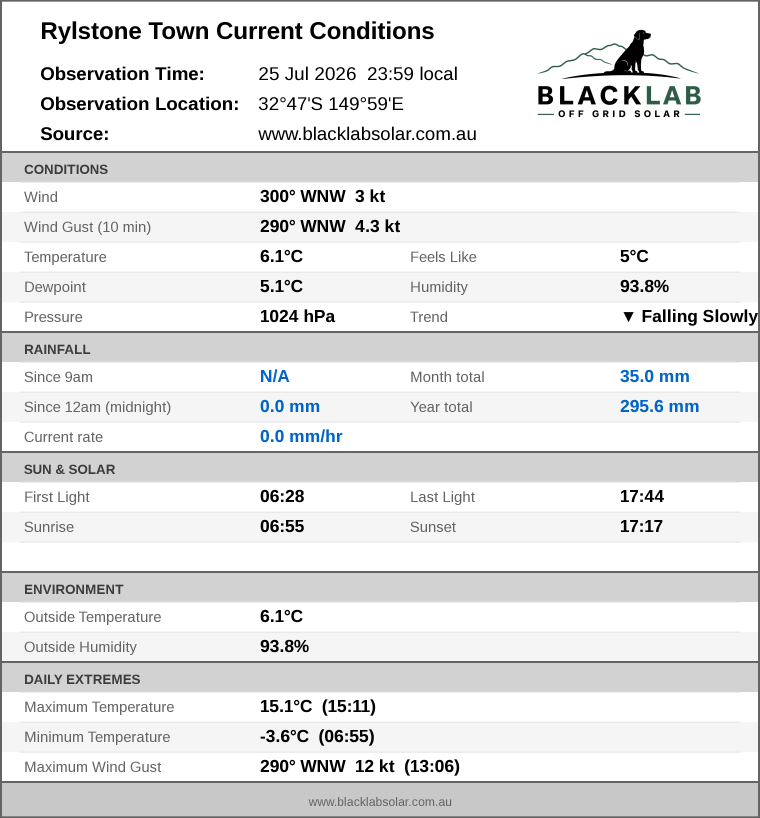Viewport: 760px width, 818px height.
Task: Click the Maximum Wind Gust label
Action: [x=92, y=767]
